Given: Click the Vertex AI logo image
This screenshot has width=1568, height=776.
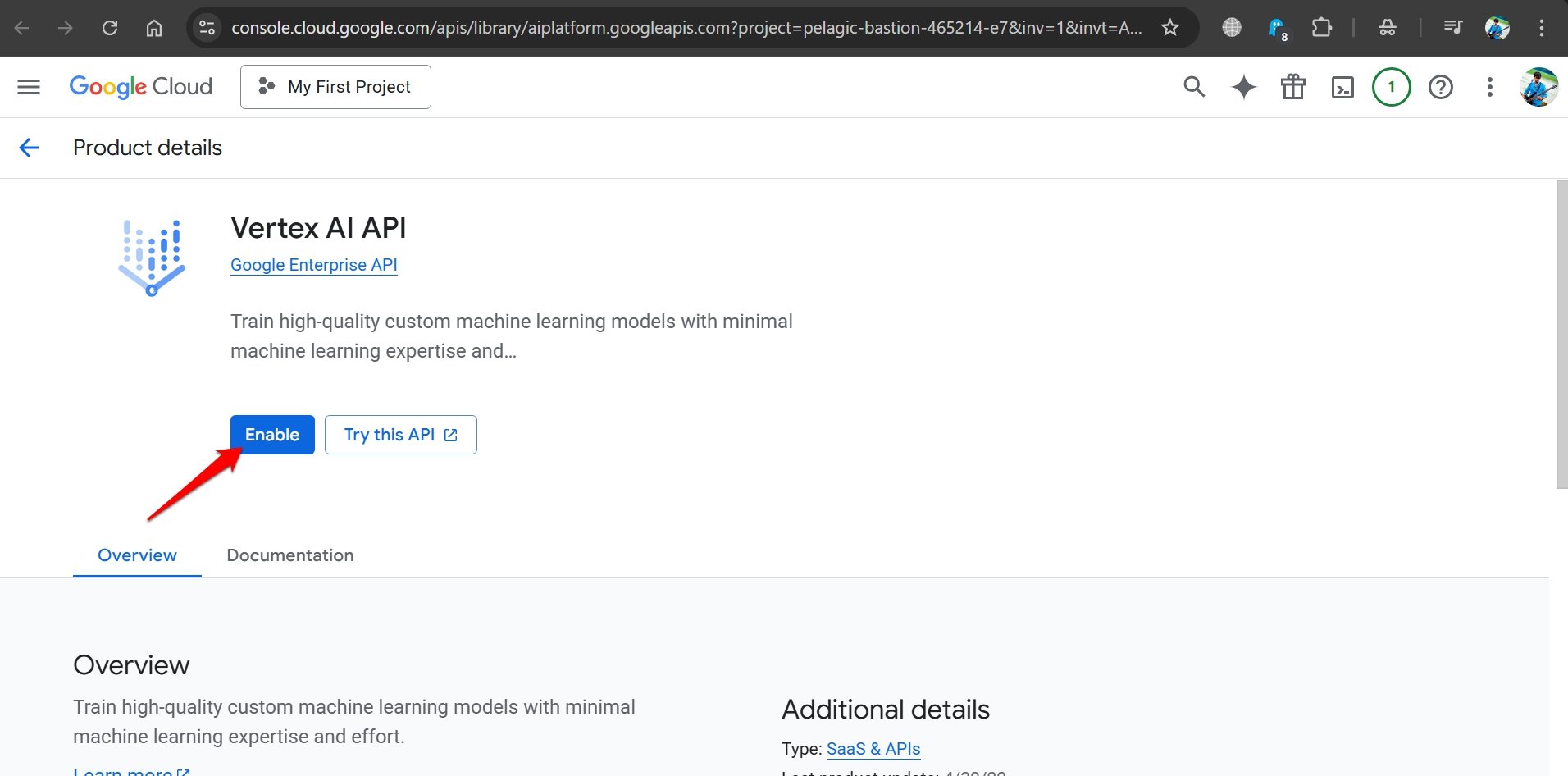Looking at the screenshot, I should [152, 257].
